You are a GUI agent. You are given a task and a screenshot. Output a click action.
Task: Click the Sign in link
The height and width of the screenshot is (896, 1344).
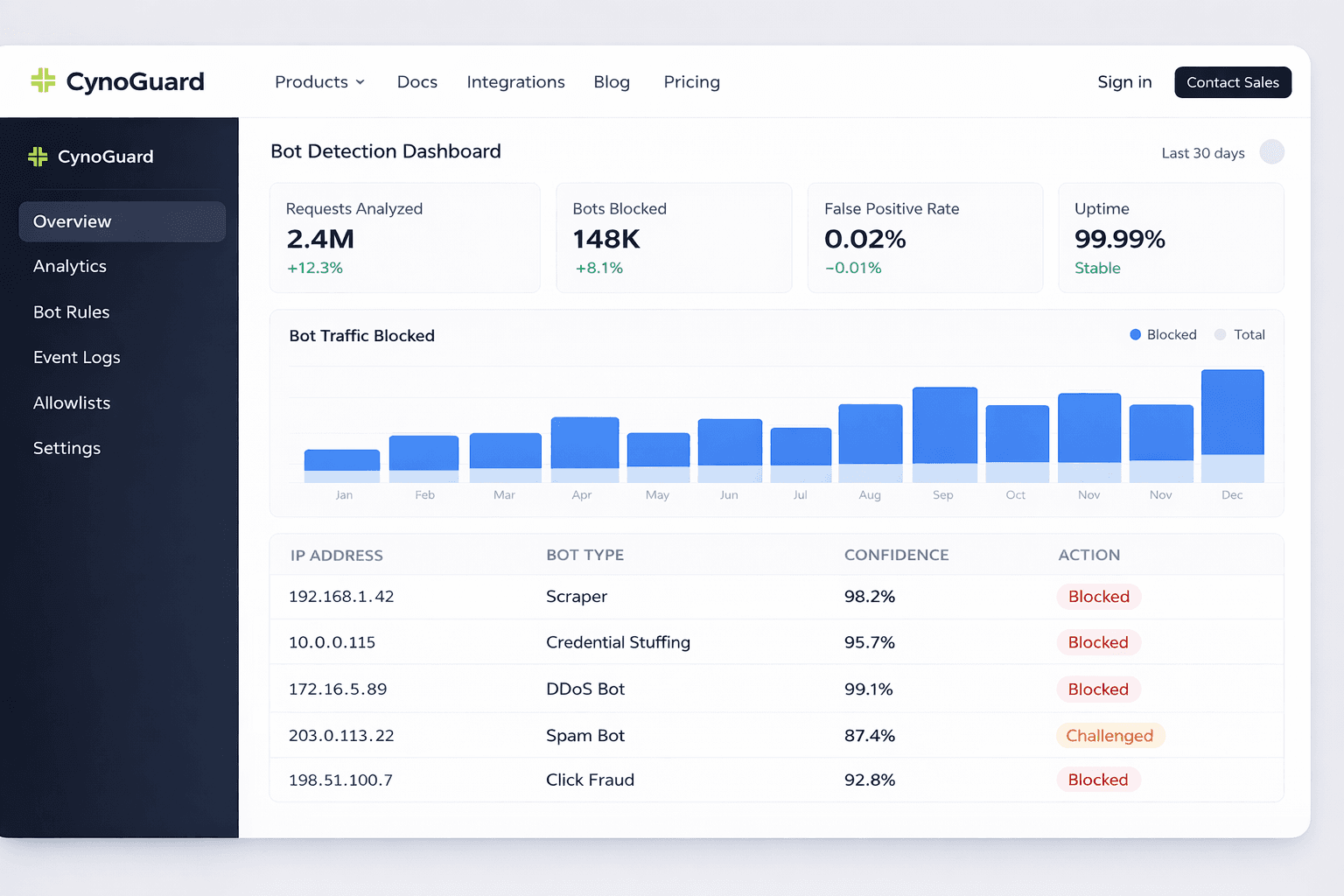pyautogui.click(x=1124, y=81)
